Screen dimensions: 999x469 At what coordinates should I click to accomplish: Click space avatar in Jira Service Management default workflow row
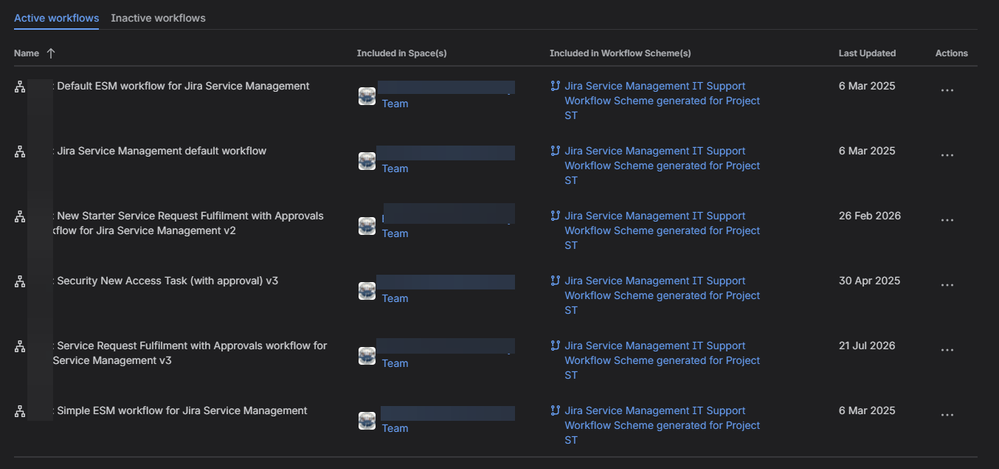(x=367, y=161)
